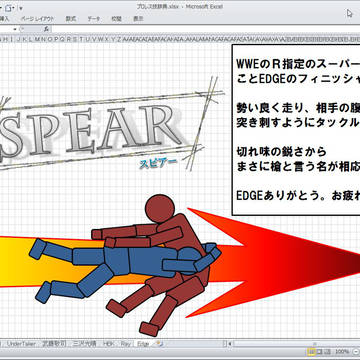
Task: Click the line 切れ味の鋭さから in text box
Action: pyautogui.click(x=281, y=152)
